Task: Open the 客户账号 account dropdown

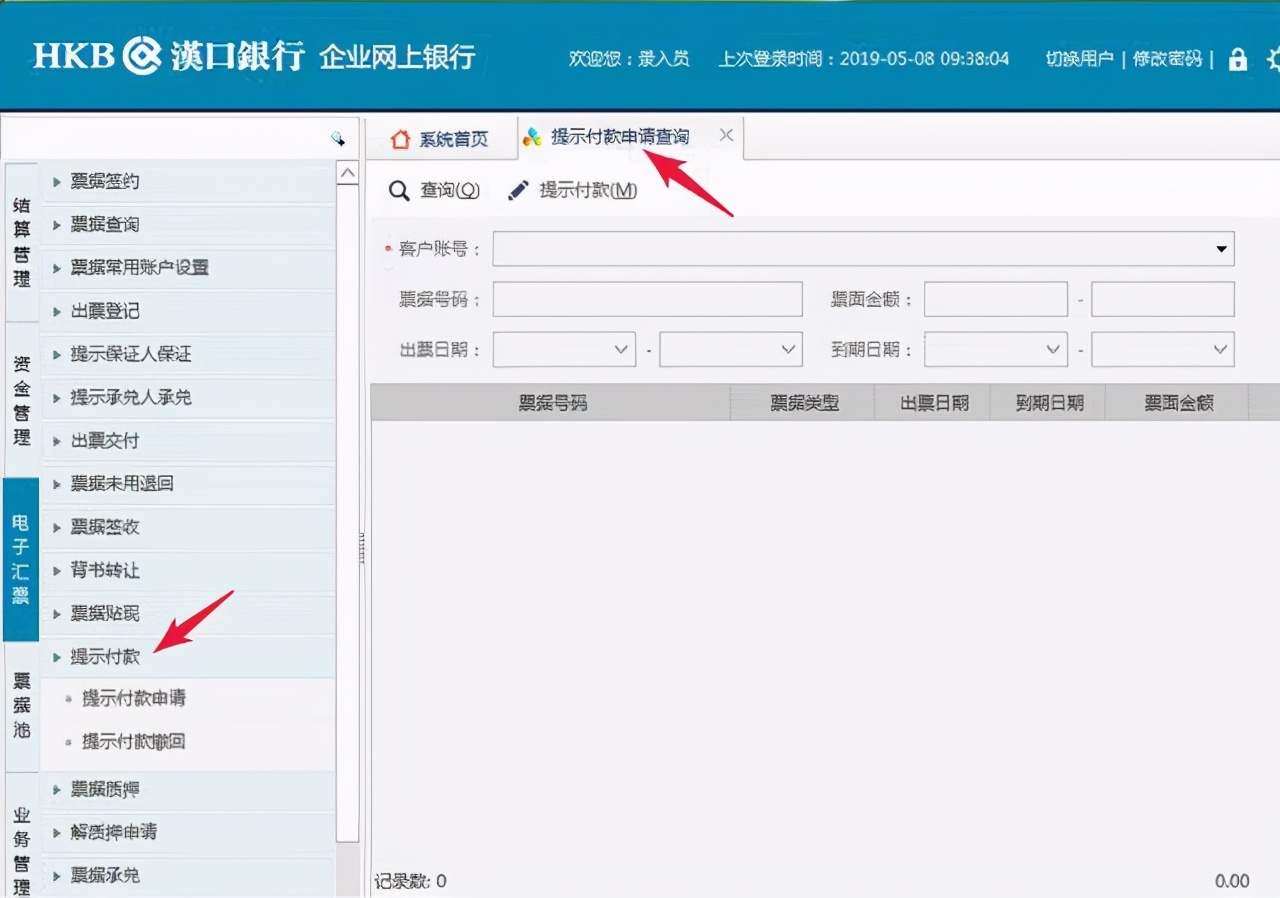Action: tap(1219, 248)
